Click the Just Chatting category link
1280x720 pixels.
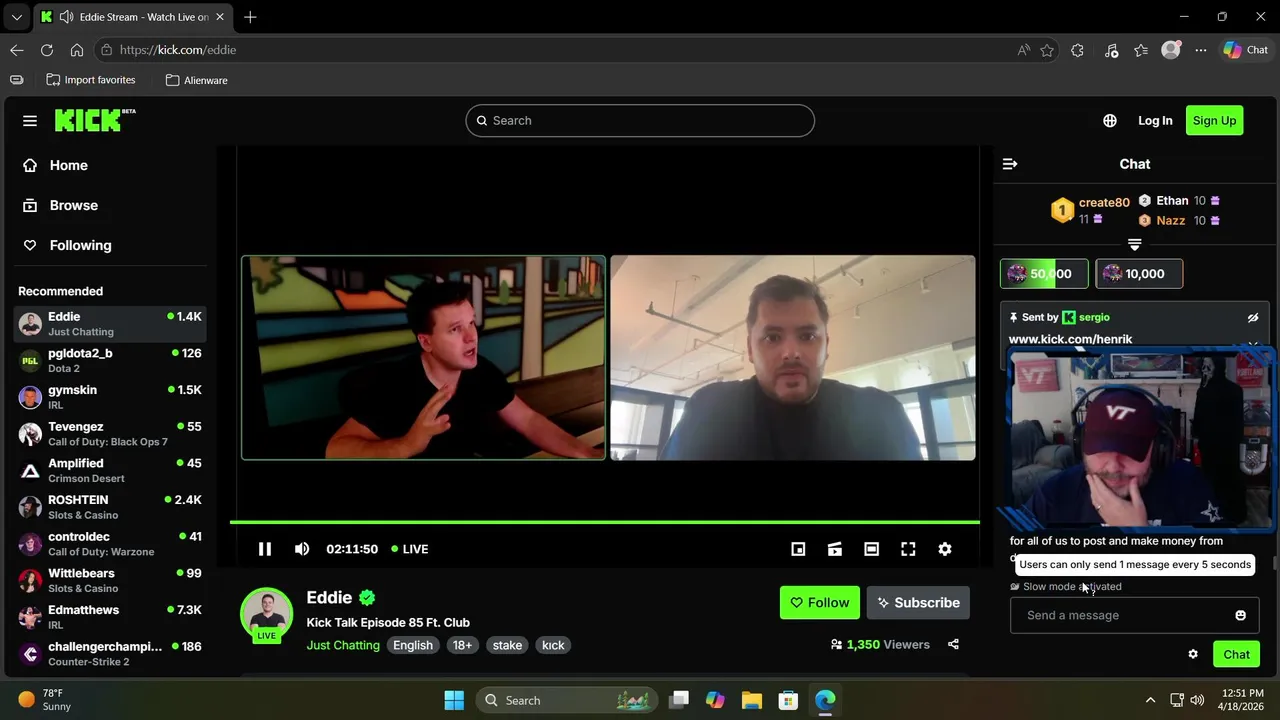point(343,646)
